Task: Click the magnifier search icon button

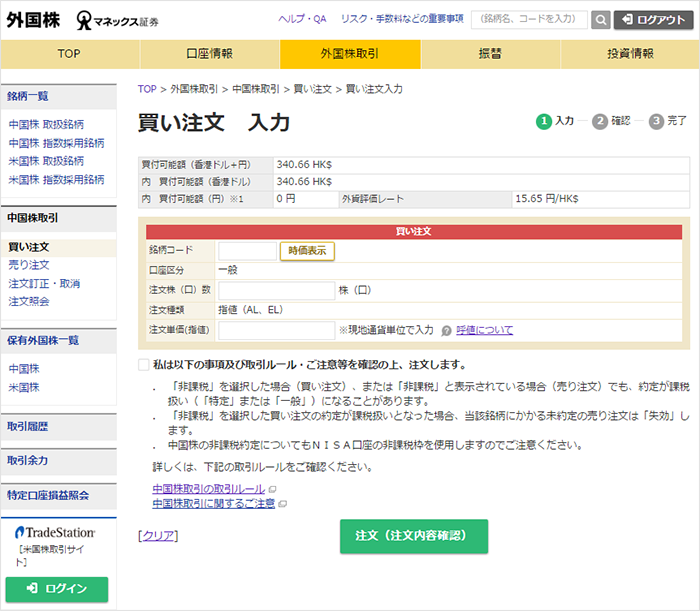Action: coord(600,19)
